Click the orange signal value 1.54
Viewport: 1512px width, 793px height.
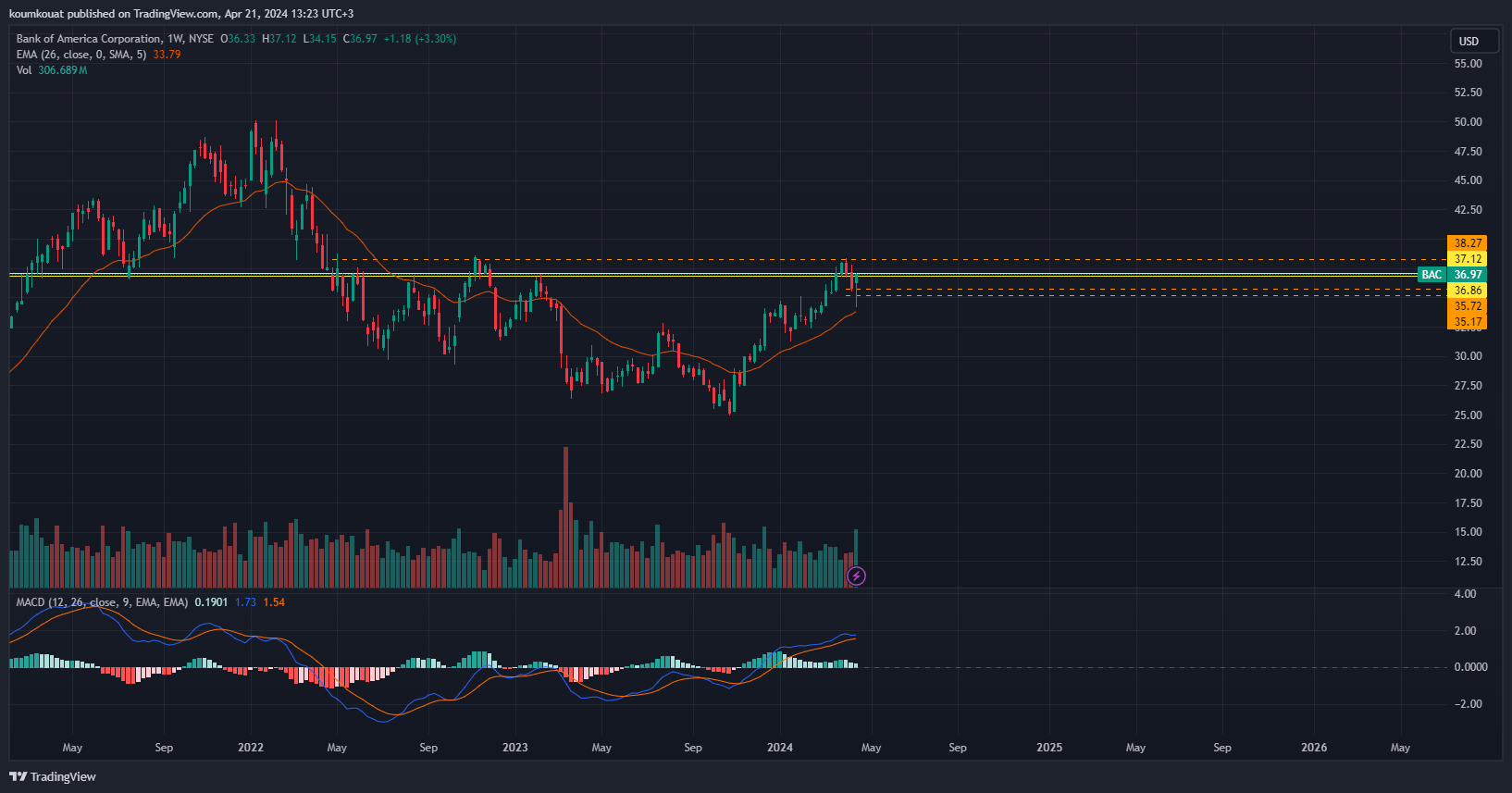[x=274, y=602]
